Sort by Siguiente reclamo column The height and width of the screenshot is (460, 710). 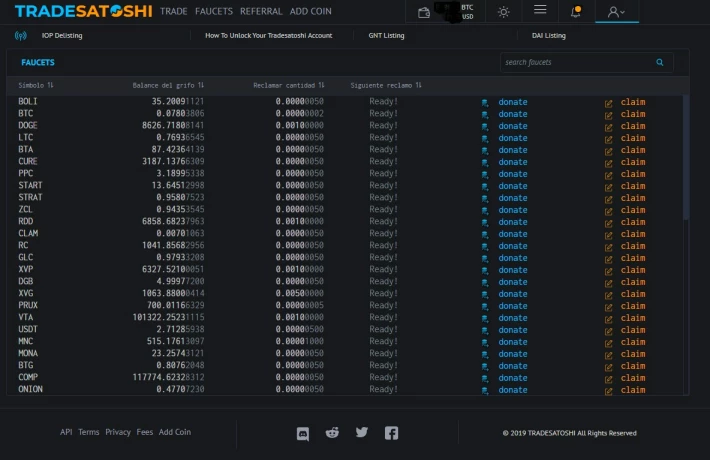386,85
